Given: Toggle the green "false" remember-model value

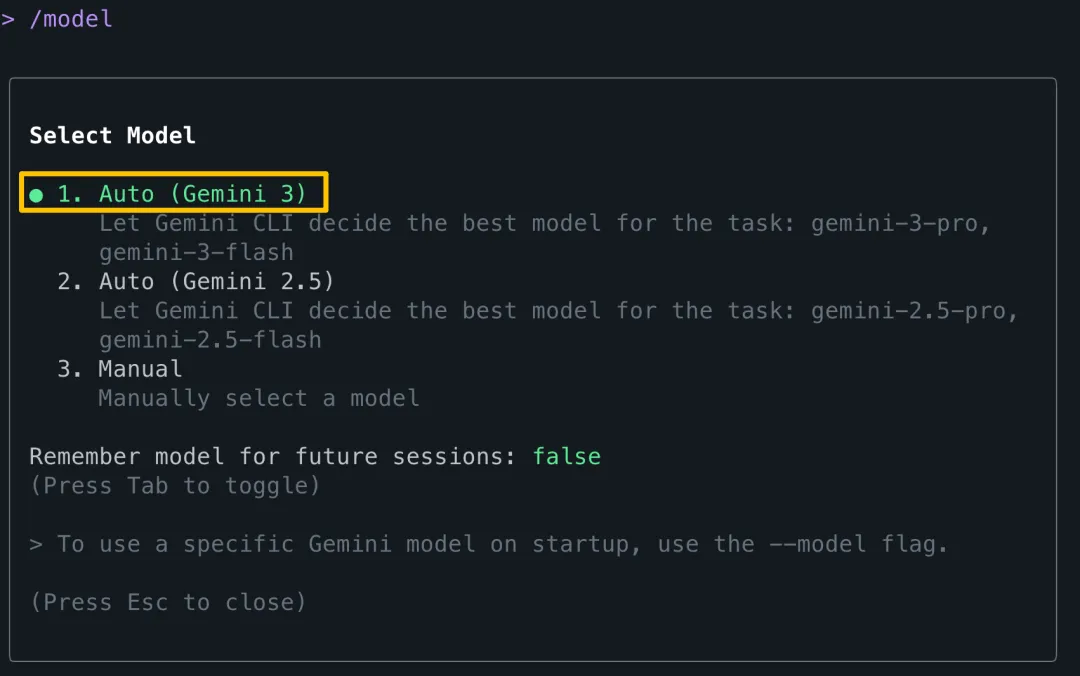Looking at the screenshot, I should (x=566, y=457).
